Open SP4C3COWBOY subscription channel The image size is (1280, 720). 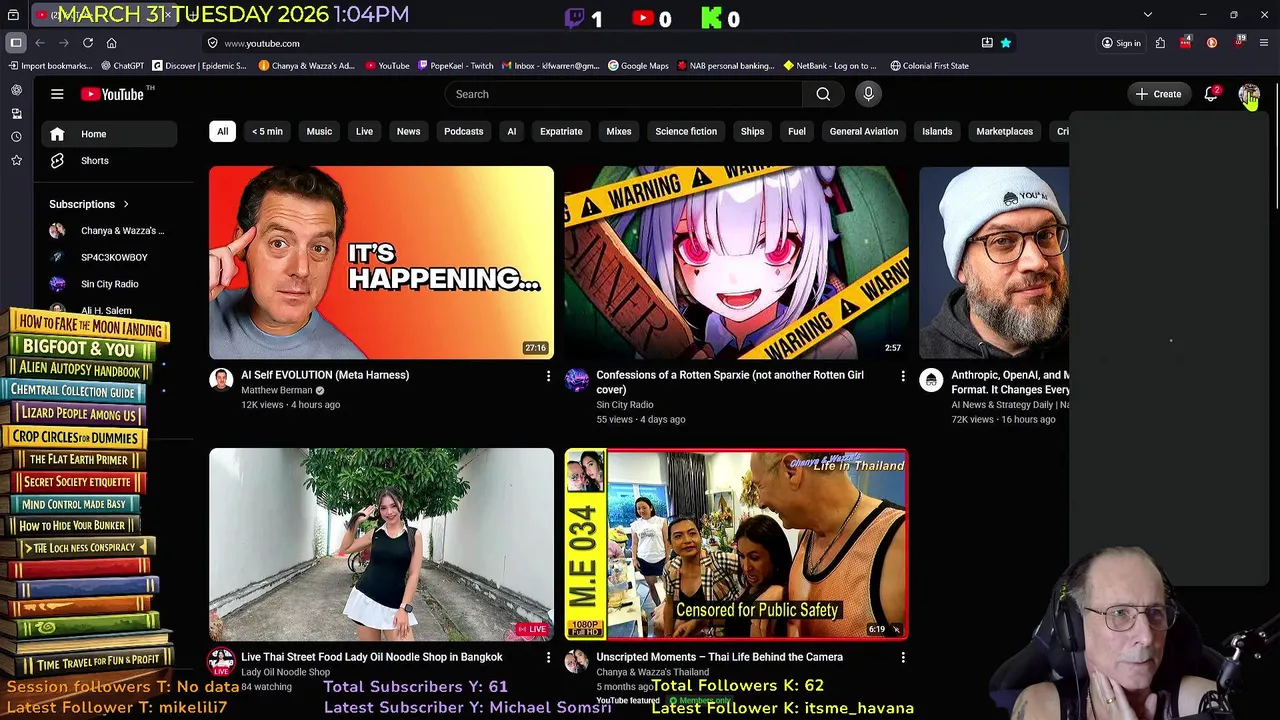tap(109, 257)
